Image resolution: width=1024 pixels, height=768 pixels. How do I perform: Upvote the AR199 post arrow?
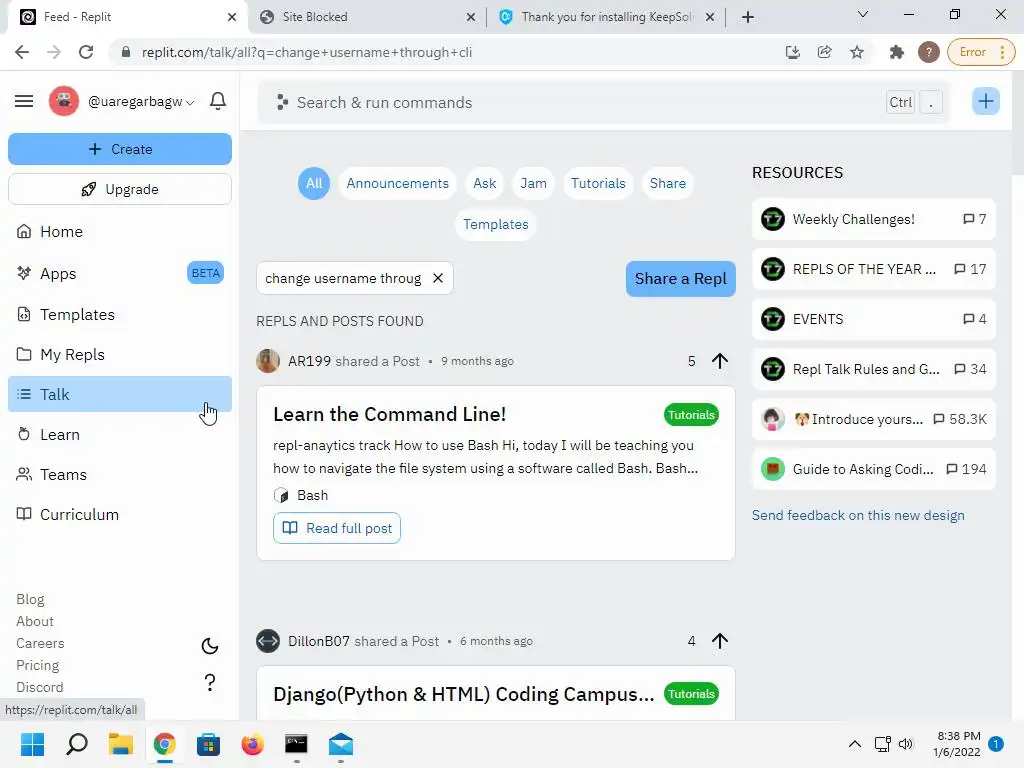(720, 361)
